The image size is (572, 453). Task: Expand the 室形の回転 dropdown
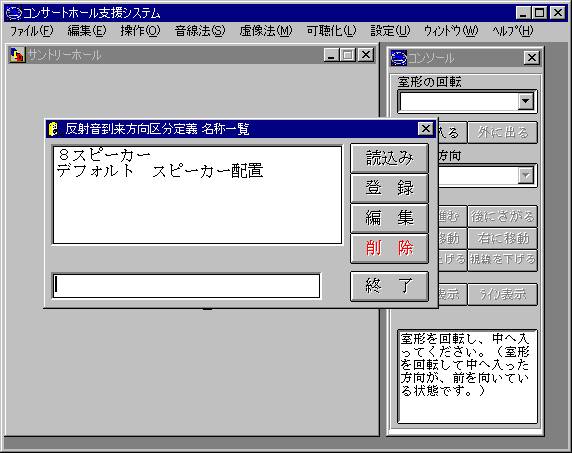coord(526,101)
